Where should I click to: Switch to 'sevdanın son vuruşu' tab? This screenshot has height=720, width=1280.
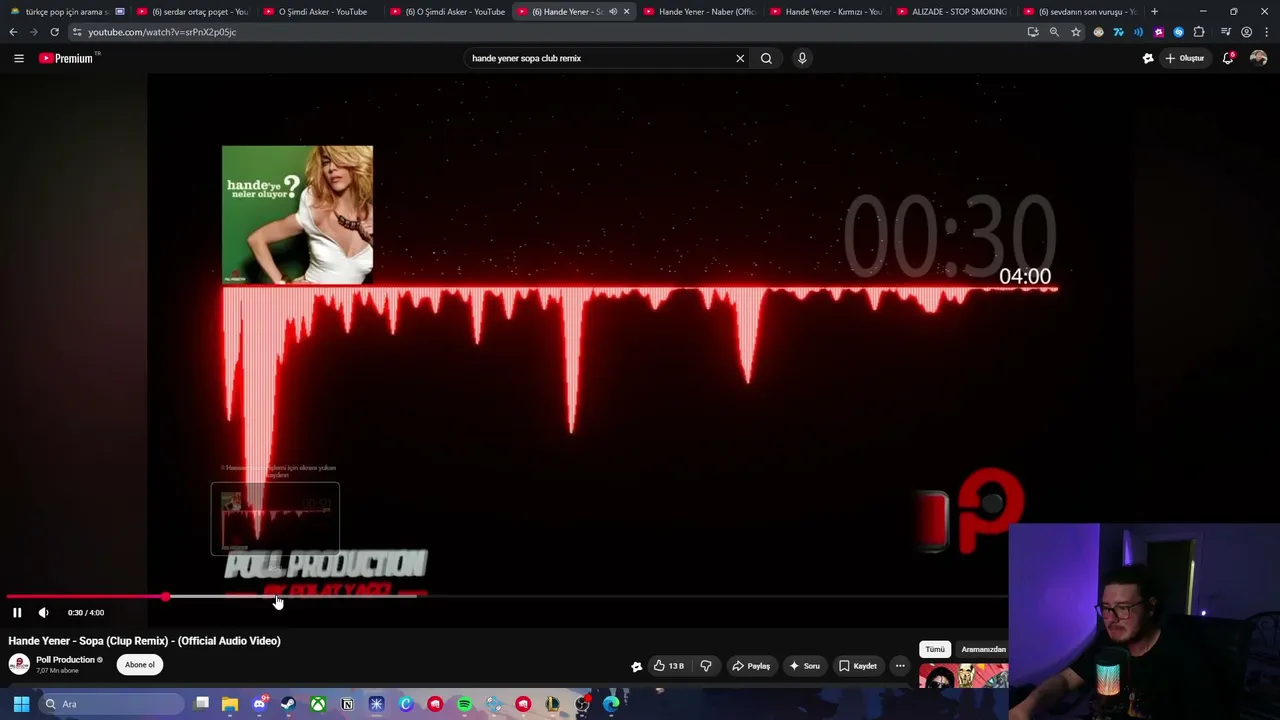tap(1081, 12)
